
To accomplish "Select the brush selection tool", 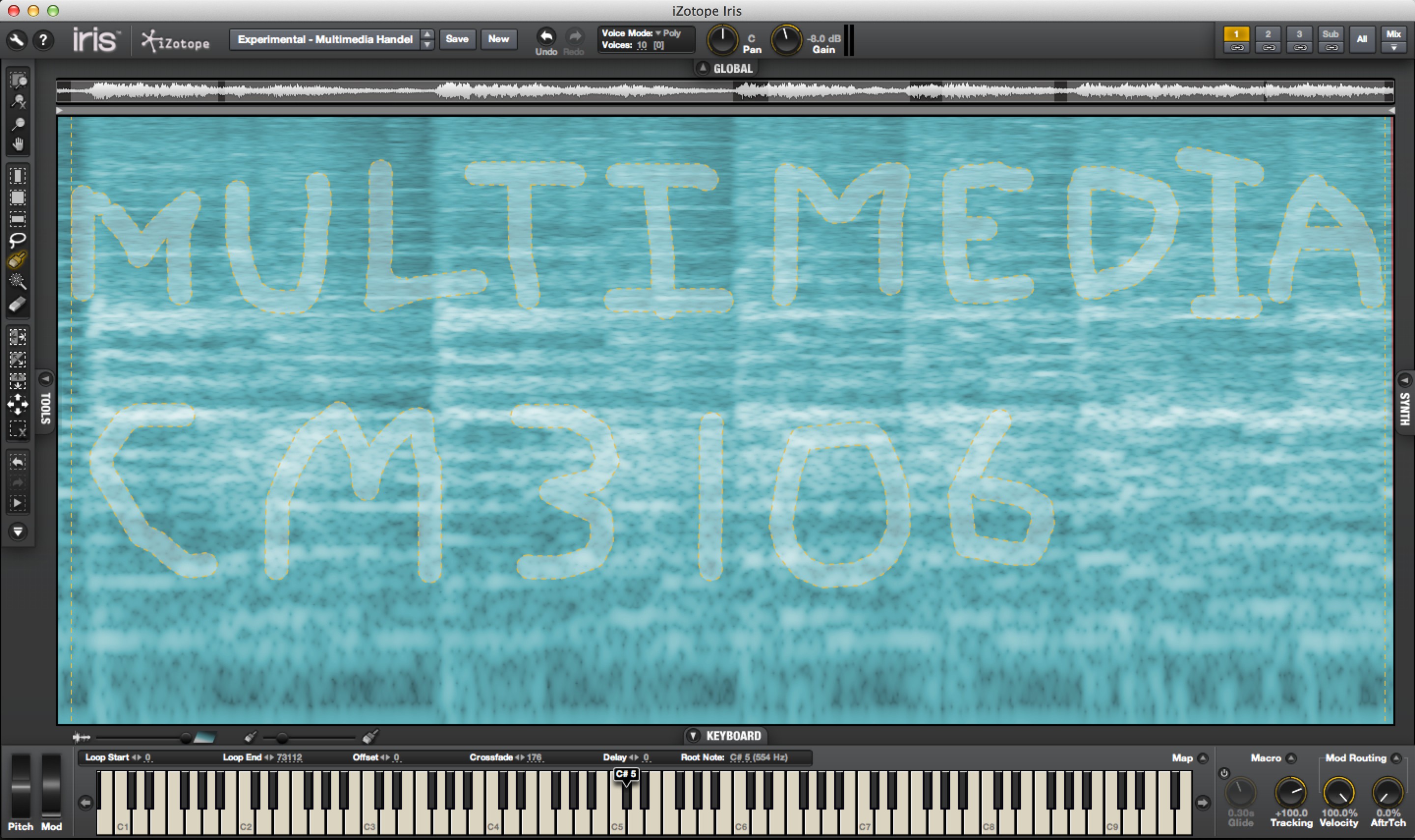I will [x=18, y=261].
